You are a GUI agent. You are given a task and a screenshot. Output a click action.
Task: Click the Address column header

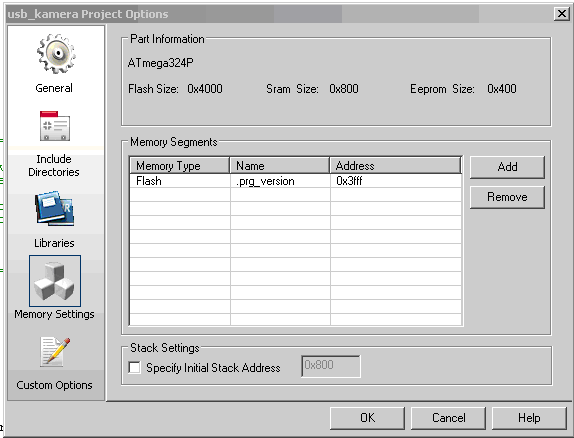coord(395,166)
